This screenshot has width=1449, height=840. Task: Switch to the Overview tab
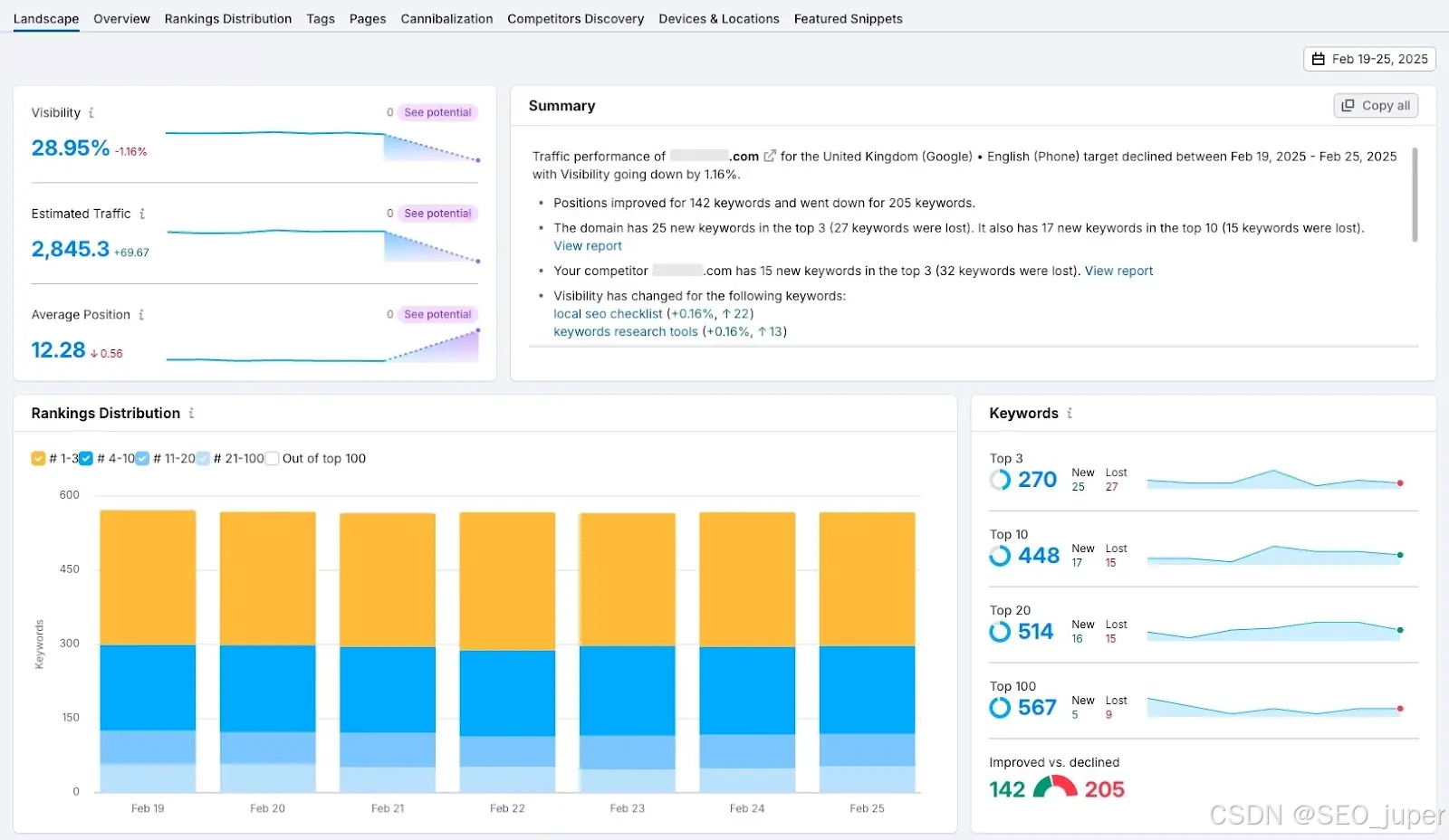click(x=121, y=18)
